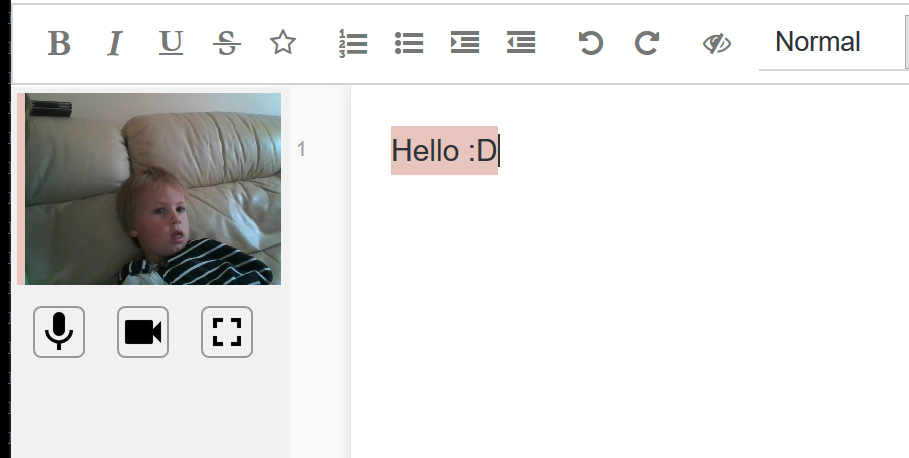Place cursor in the "Hello :D" text
This screenshot has height=458, width=909.
443,151
